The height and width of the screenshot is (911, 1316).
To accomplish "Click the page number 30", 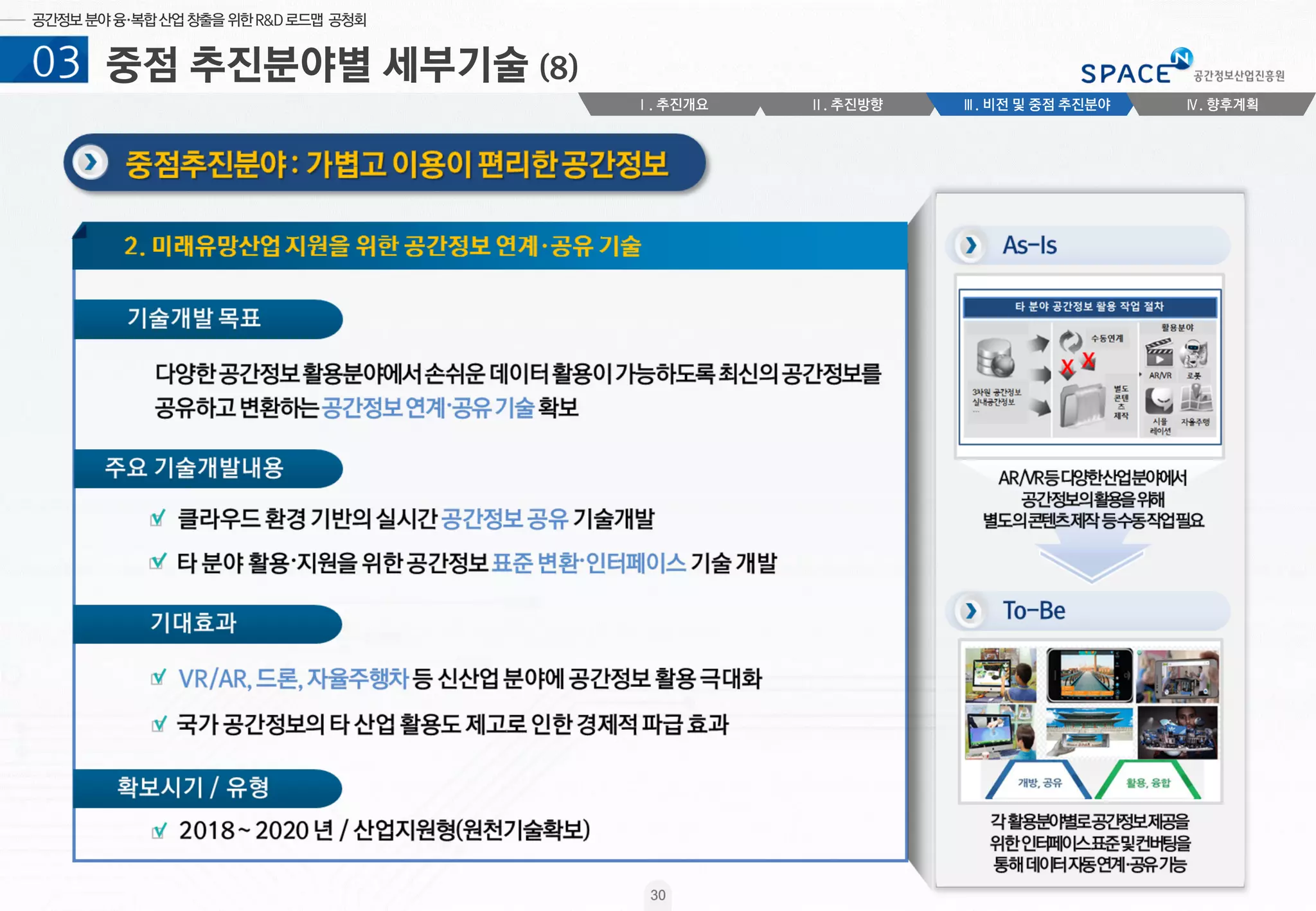I will click(657, 895).
